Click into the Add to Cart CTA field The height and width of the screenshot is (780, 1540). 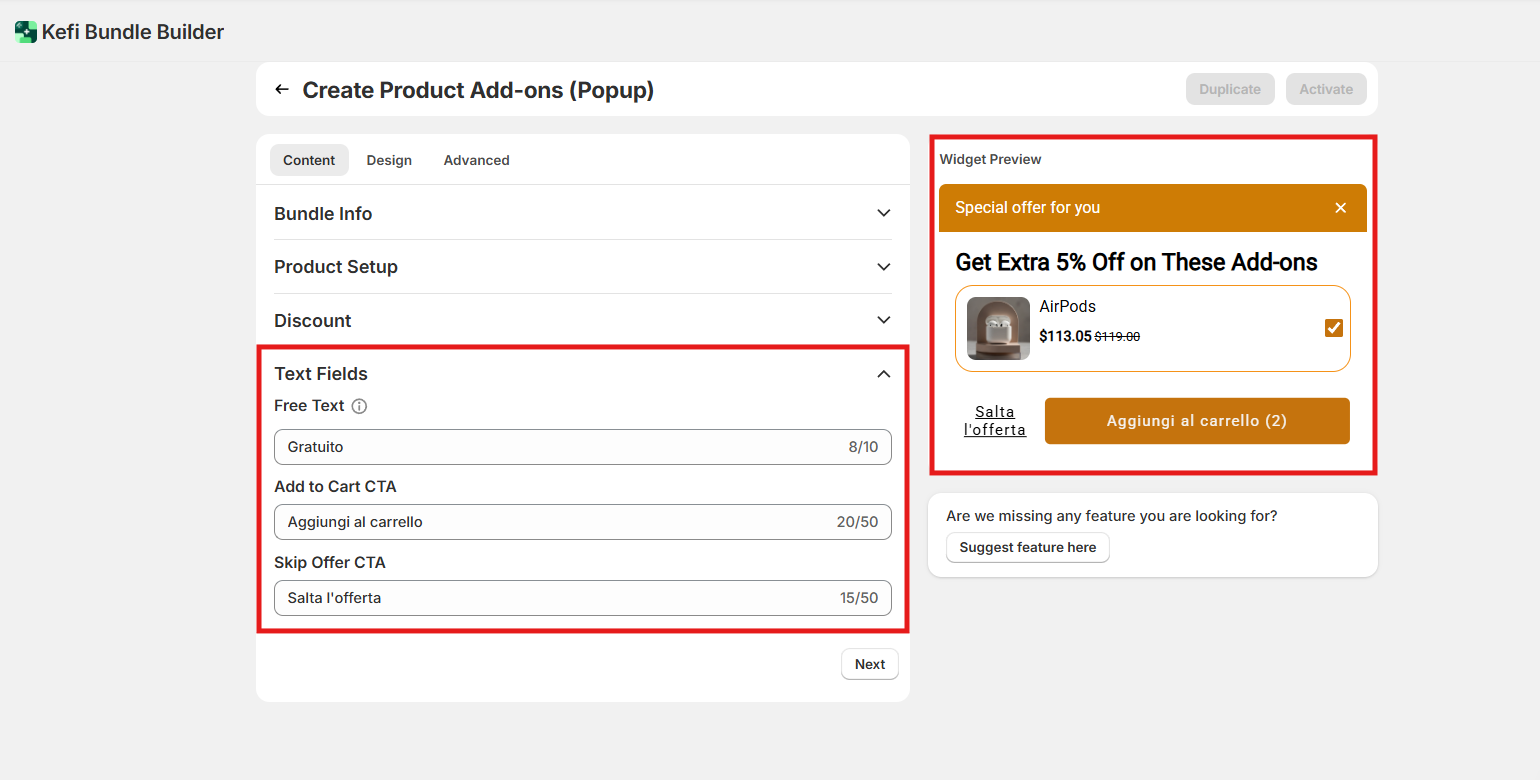(x=560, y=522)
